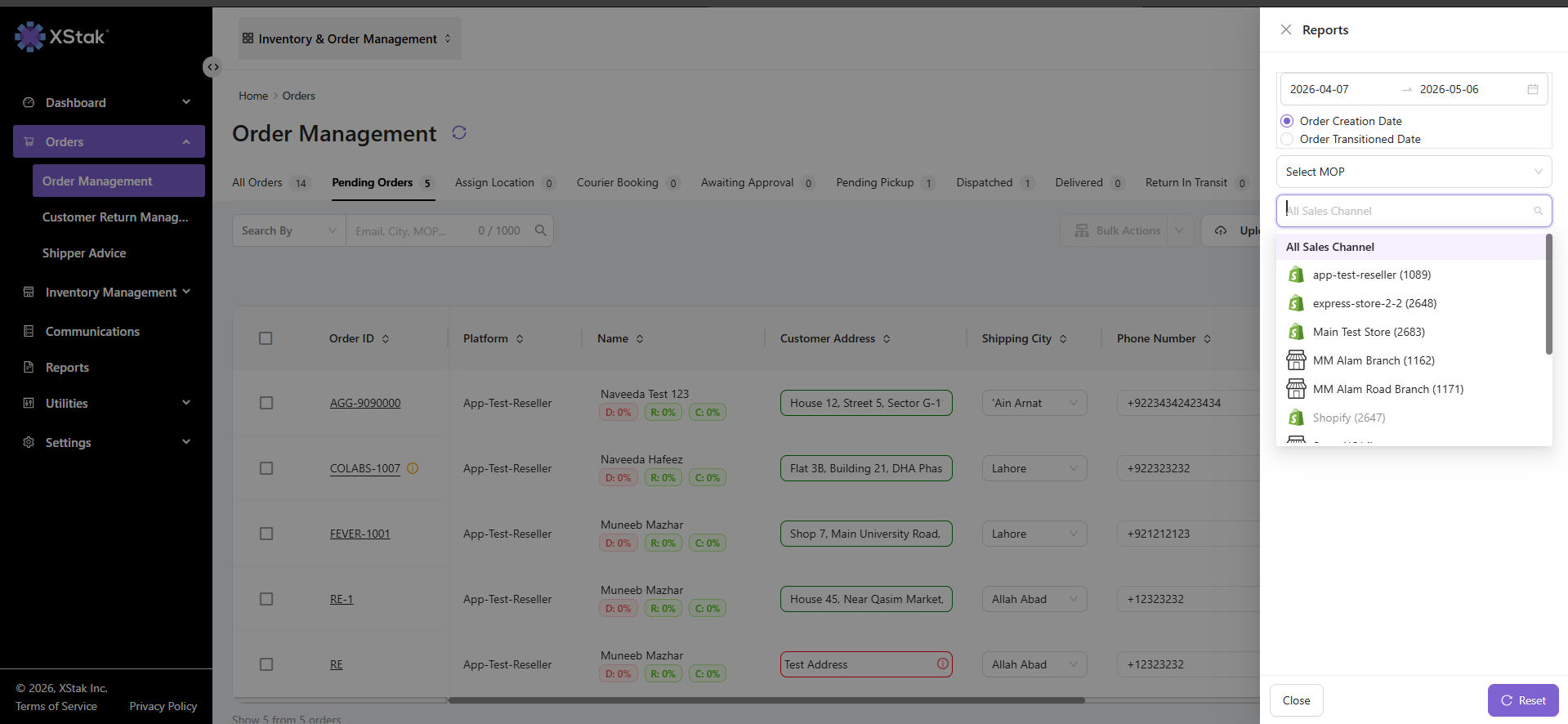Click the warning icon next to COLABS-1007
Screen dimensions: 1568x724
coord(413,468)
